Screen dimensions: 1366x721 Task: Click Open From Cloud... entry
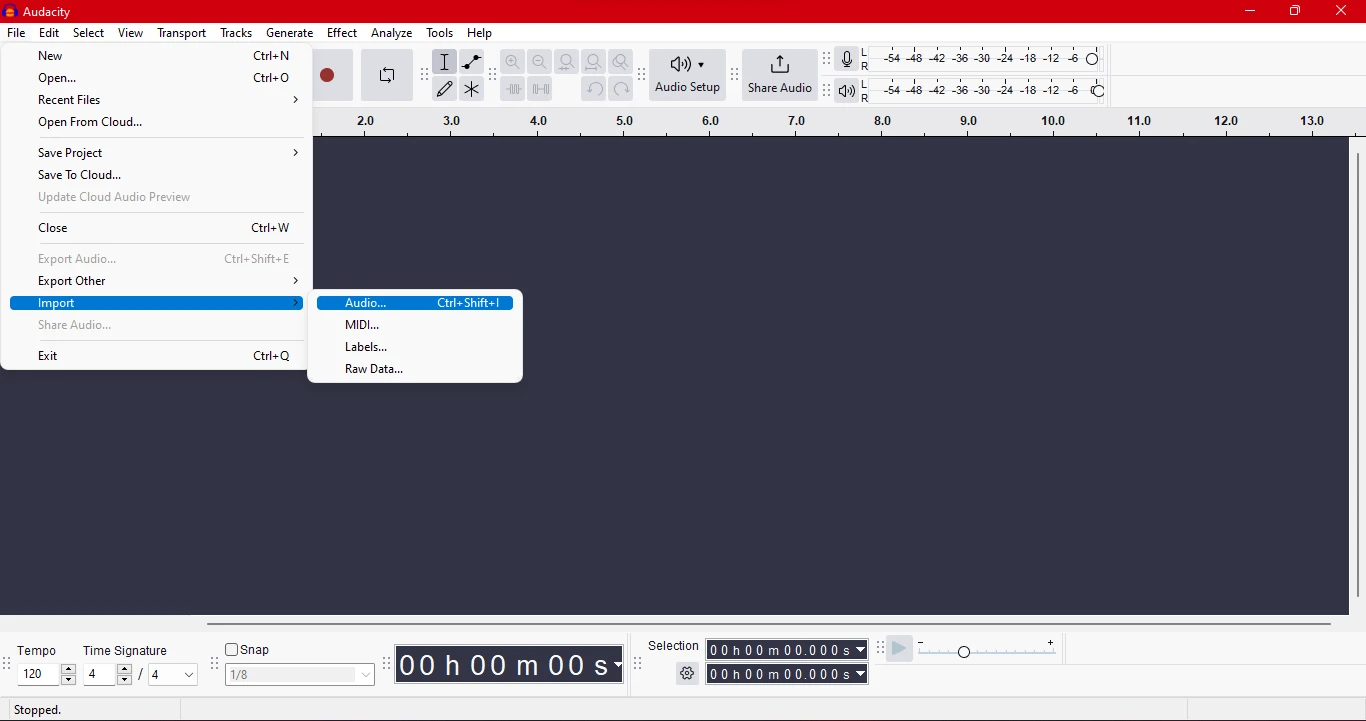click(x=156, y=122)
